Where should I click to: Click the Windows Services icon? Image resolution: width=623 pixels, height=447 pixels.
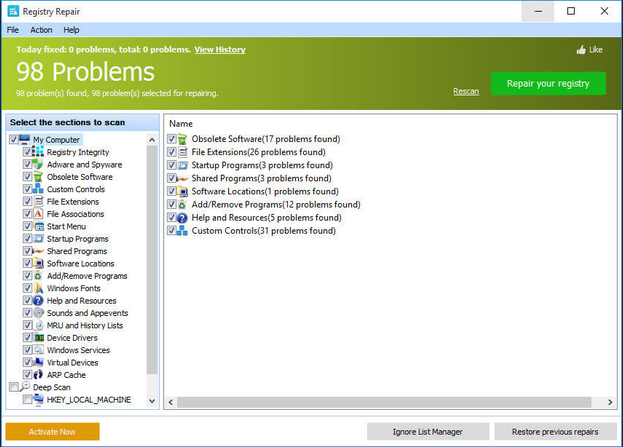point(38,350)
